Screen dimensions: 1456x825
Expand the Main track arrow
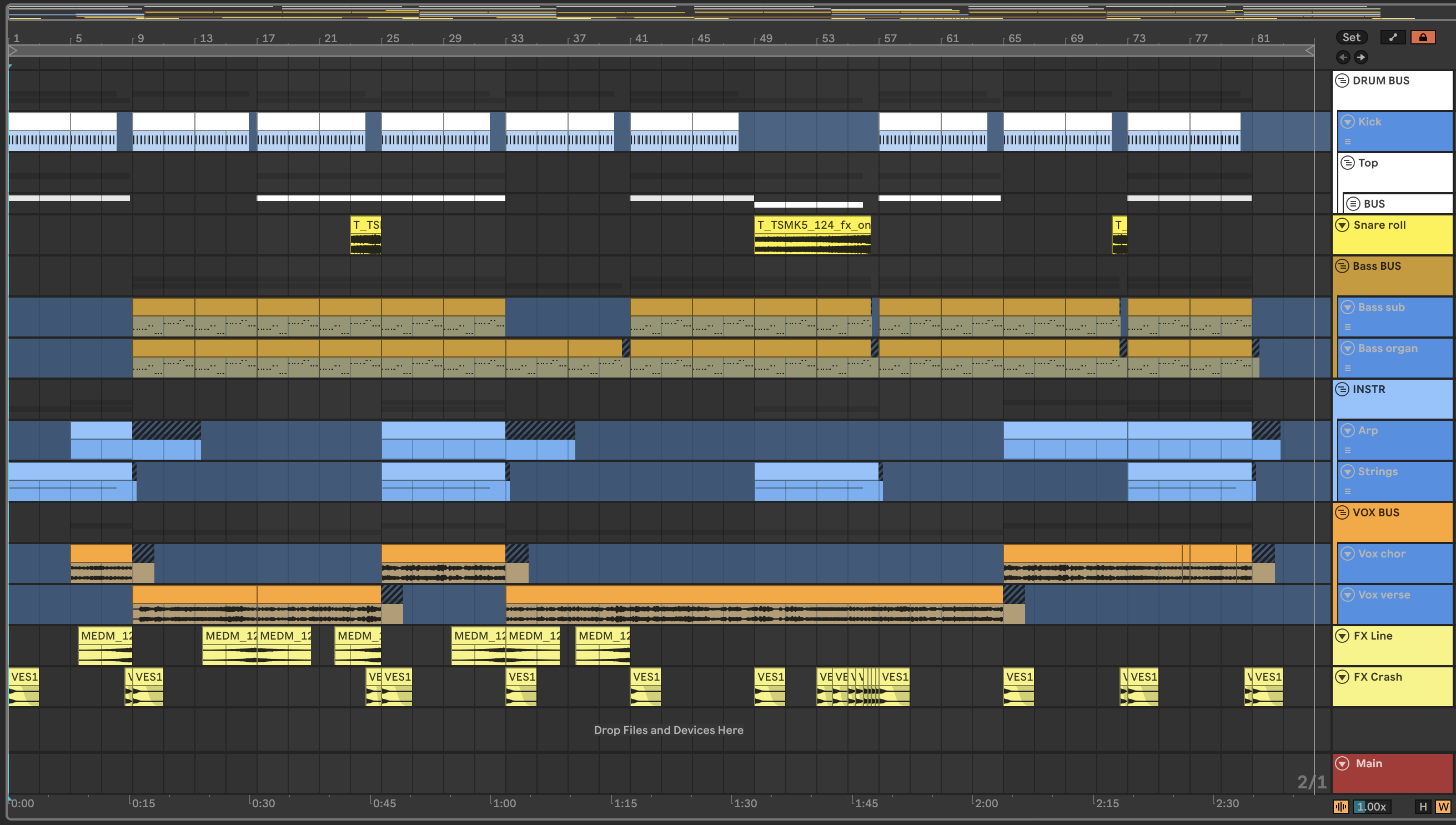pyautogui.click(x=1342, y=763)
